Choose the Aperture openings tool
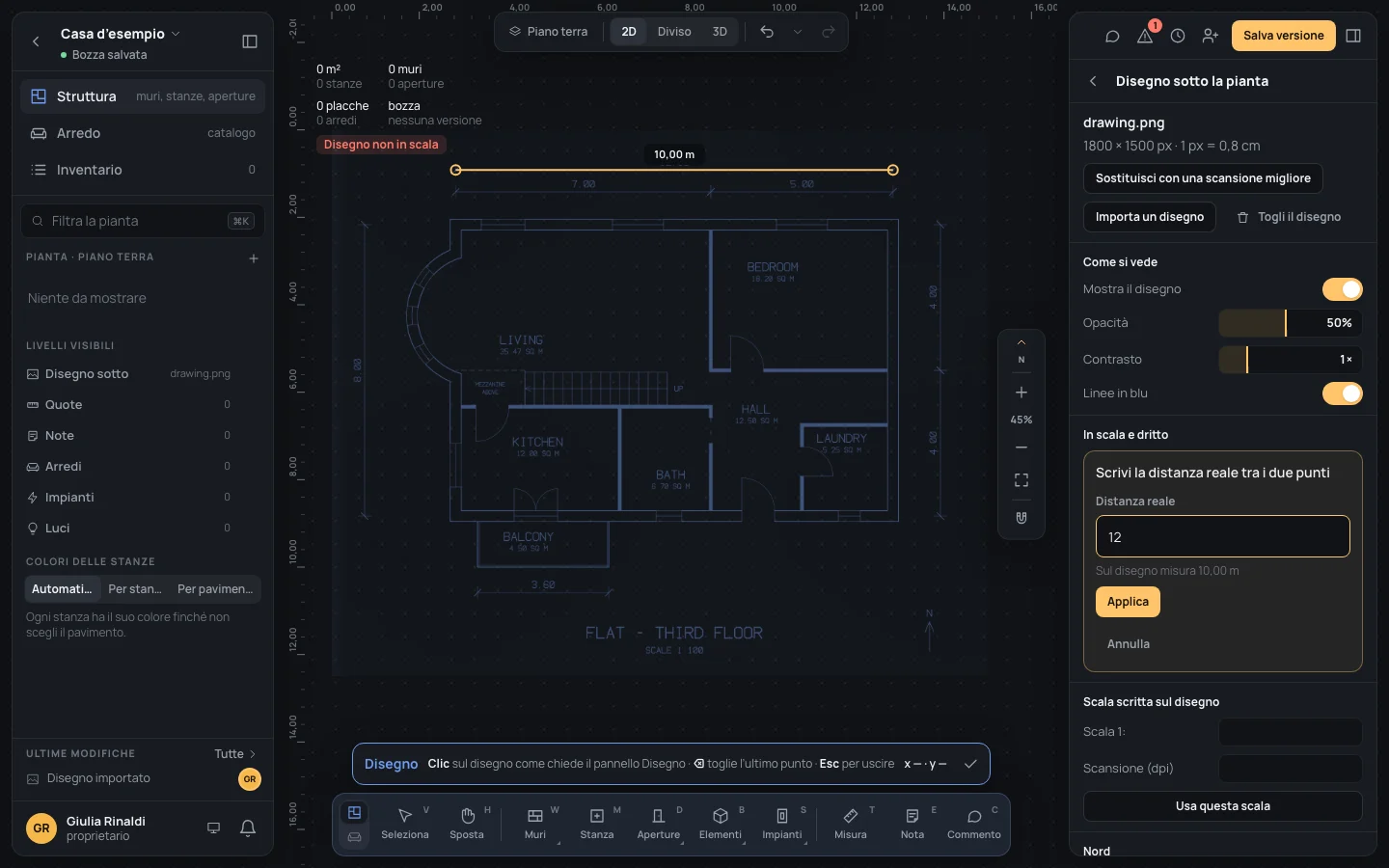The image size is (1389, 868). point(659,824)
